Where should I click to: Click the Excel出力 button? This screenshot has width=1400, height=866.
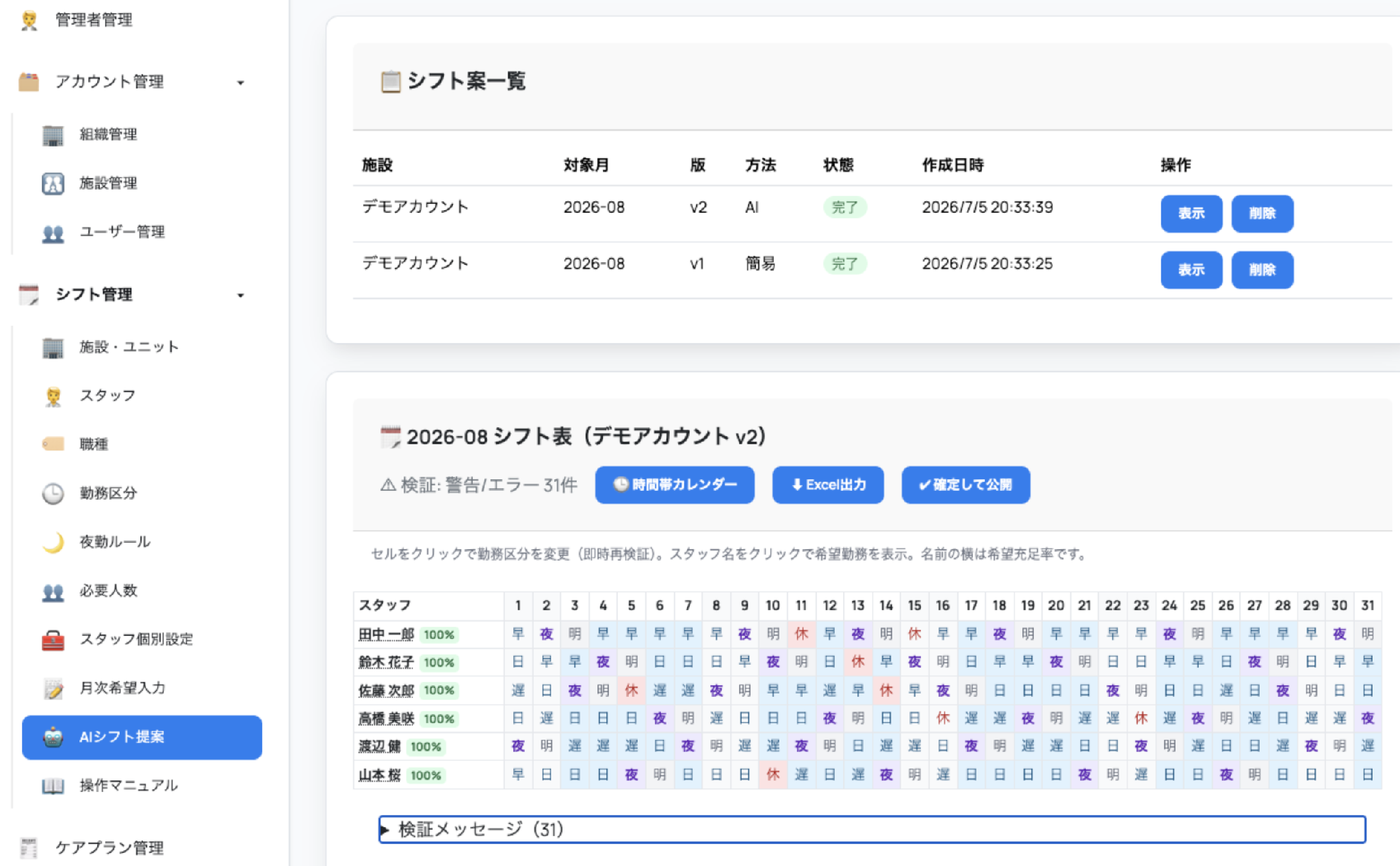[x=828, y=485]
